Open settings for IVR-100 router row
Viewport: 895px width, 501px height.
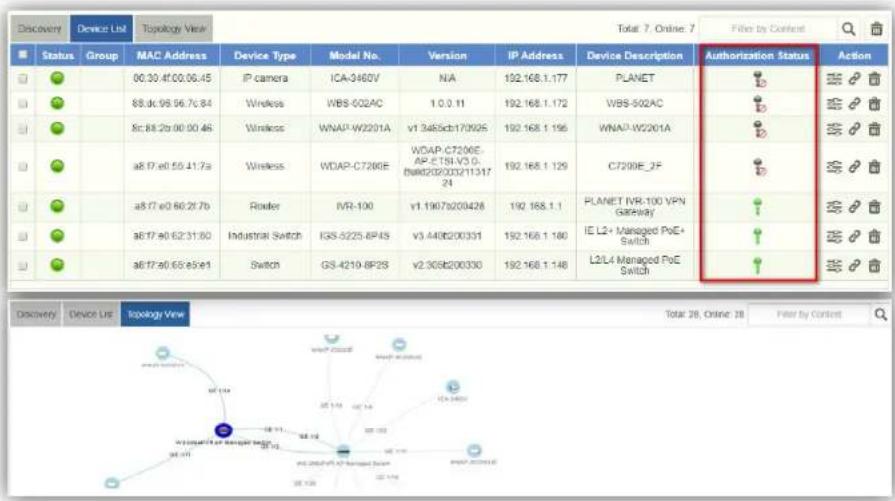pos(834,207)
